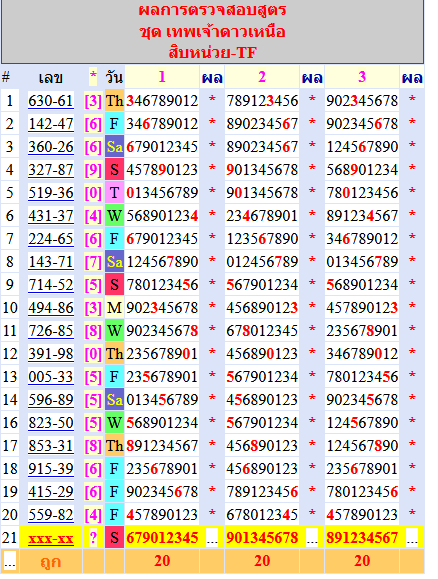Click the prediction 679012345 in row 21

click(x=162, y=538)
